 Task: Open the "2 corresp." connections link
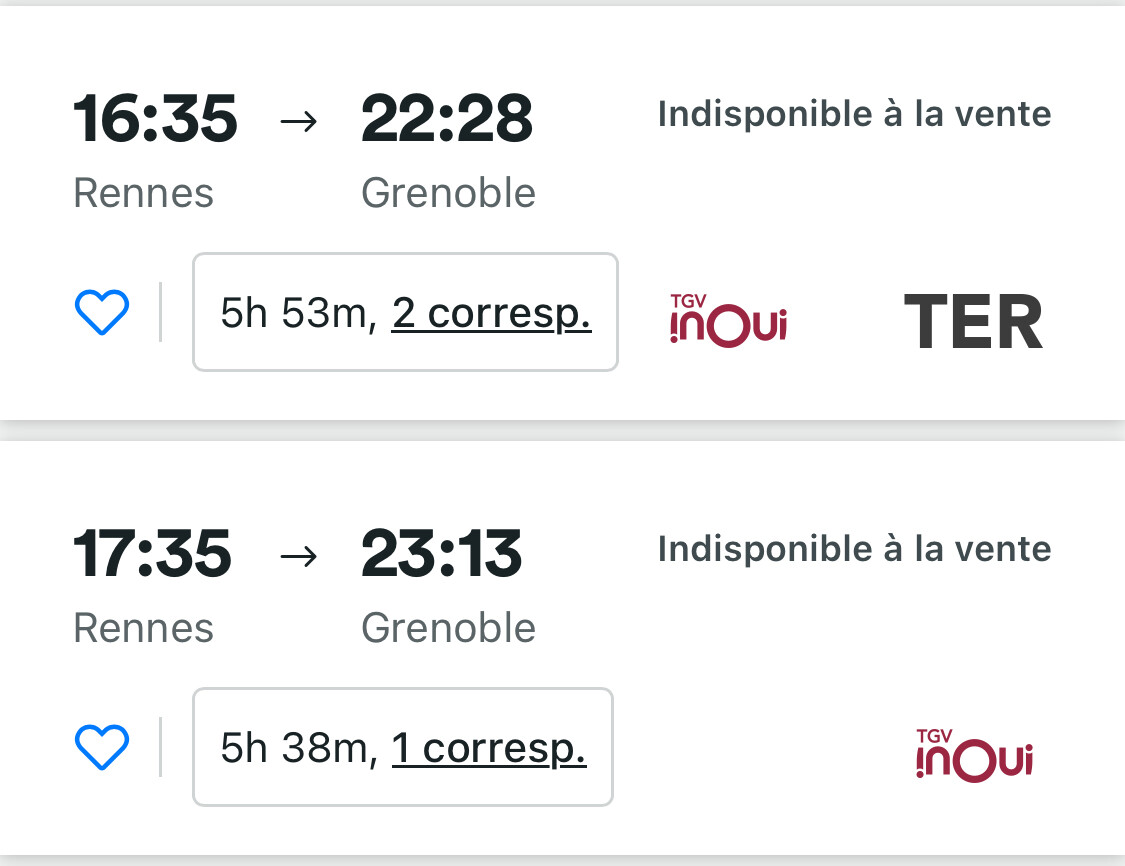click(x=491, y=313)
